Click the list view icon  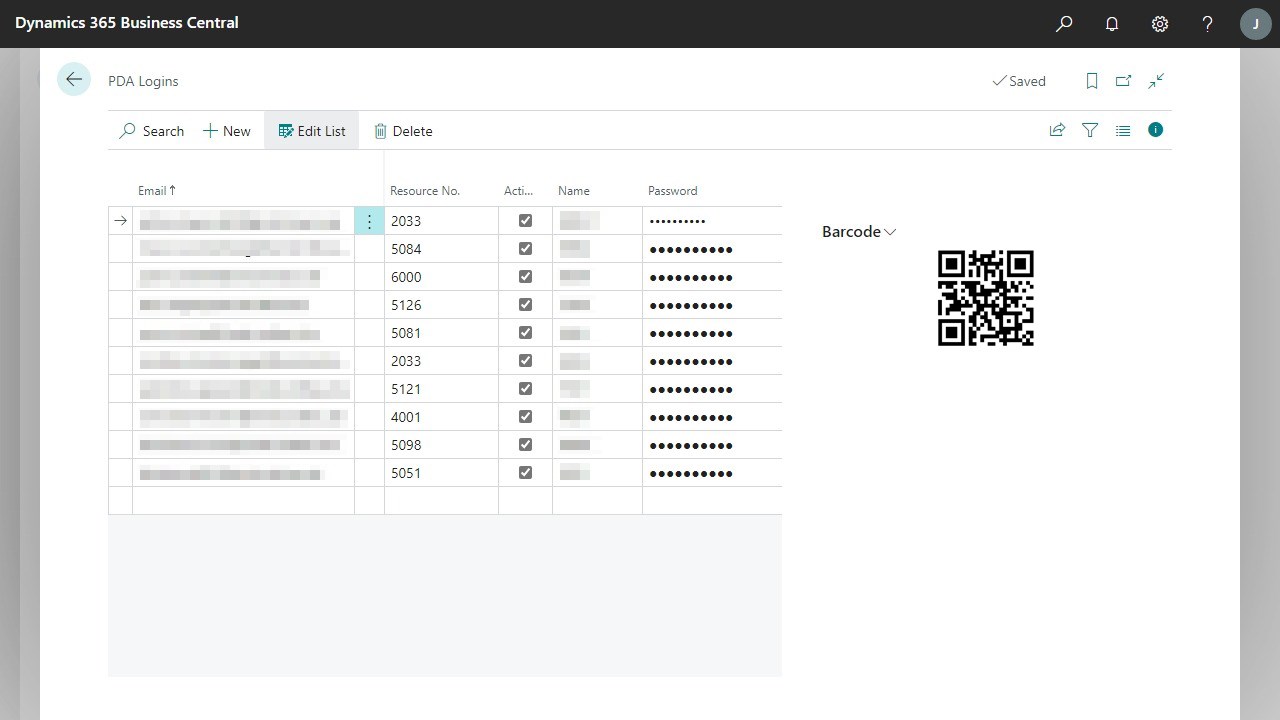pos(1122,130)
